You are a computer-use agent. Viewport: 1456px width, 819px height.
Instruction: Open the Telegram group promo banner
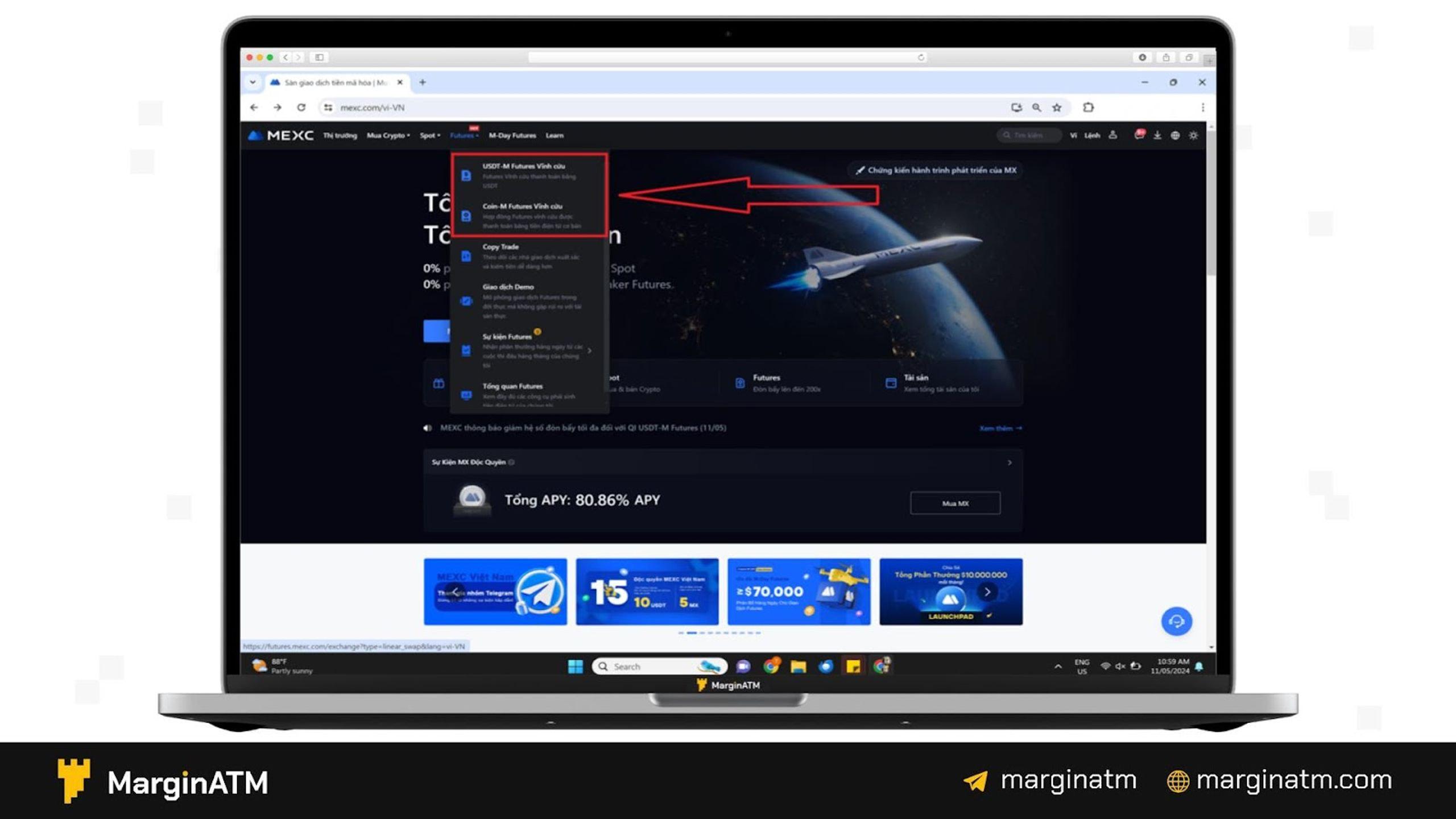point(495,591)
